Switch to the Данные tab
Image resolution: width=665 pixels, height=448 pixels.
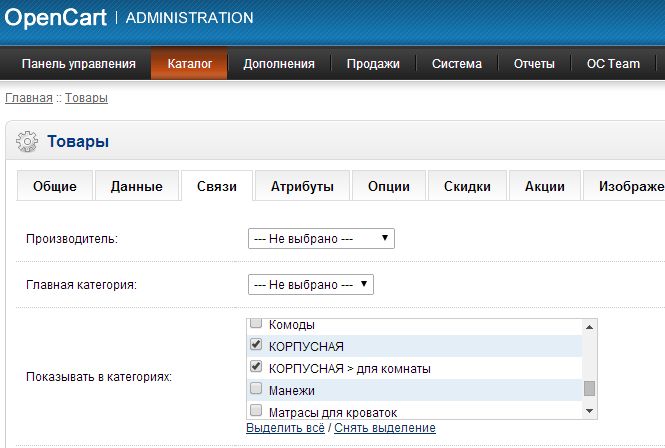point(137,186)
